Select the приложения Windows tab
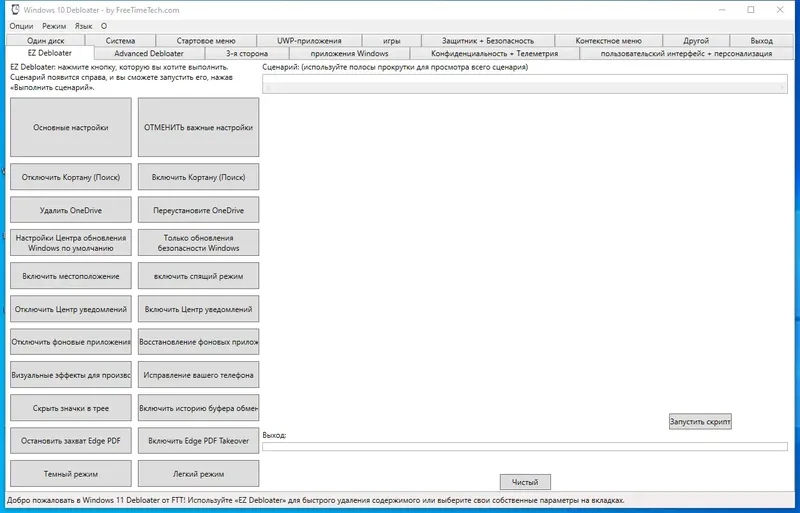The width and height of the screenshot is (800, 513). (x=349, y=53)
